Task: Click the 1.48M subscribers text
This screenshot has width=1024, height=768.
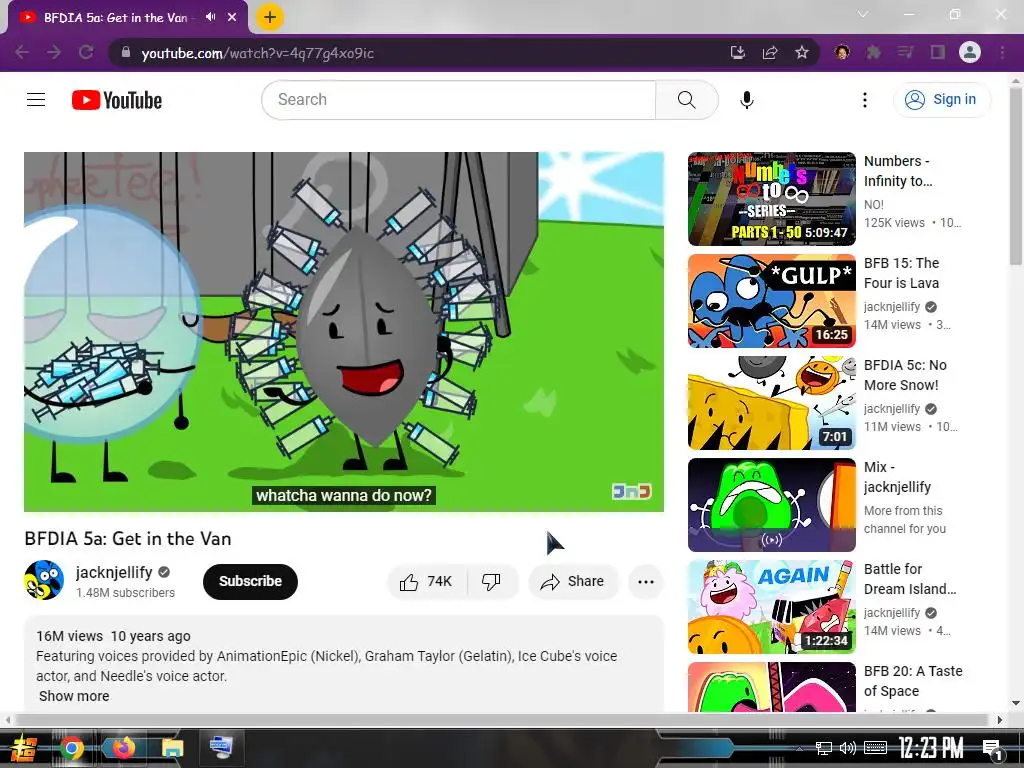Action: click(x=125, y=593)
